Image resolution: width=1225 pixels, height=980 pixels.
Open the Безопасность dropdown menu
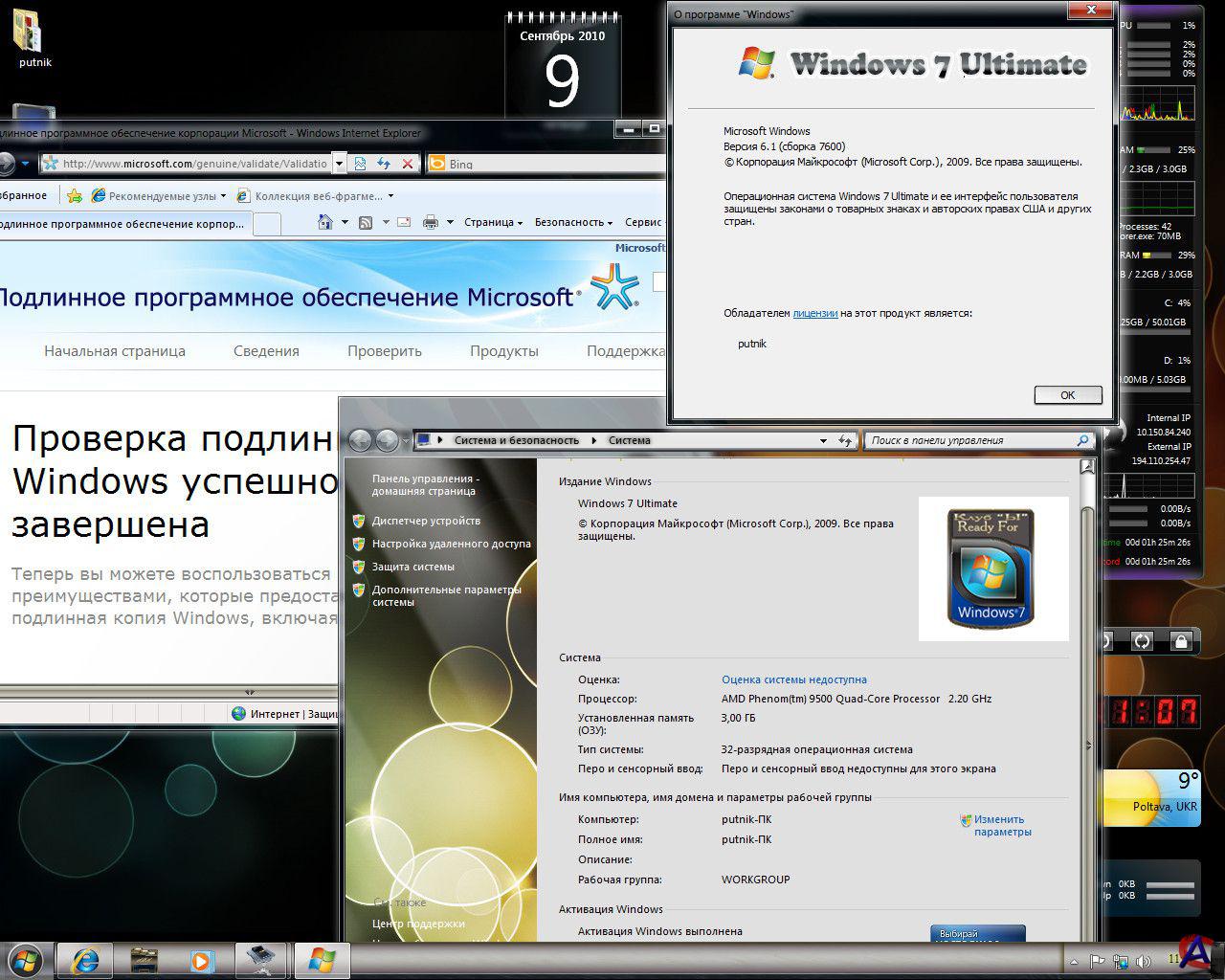click(573, 222)
